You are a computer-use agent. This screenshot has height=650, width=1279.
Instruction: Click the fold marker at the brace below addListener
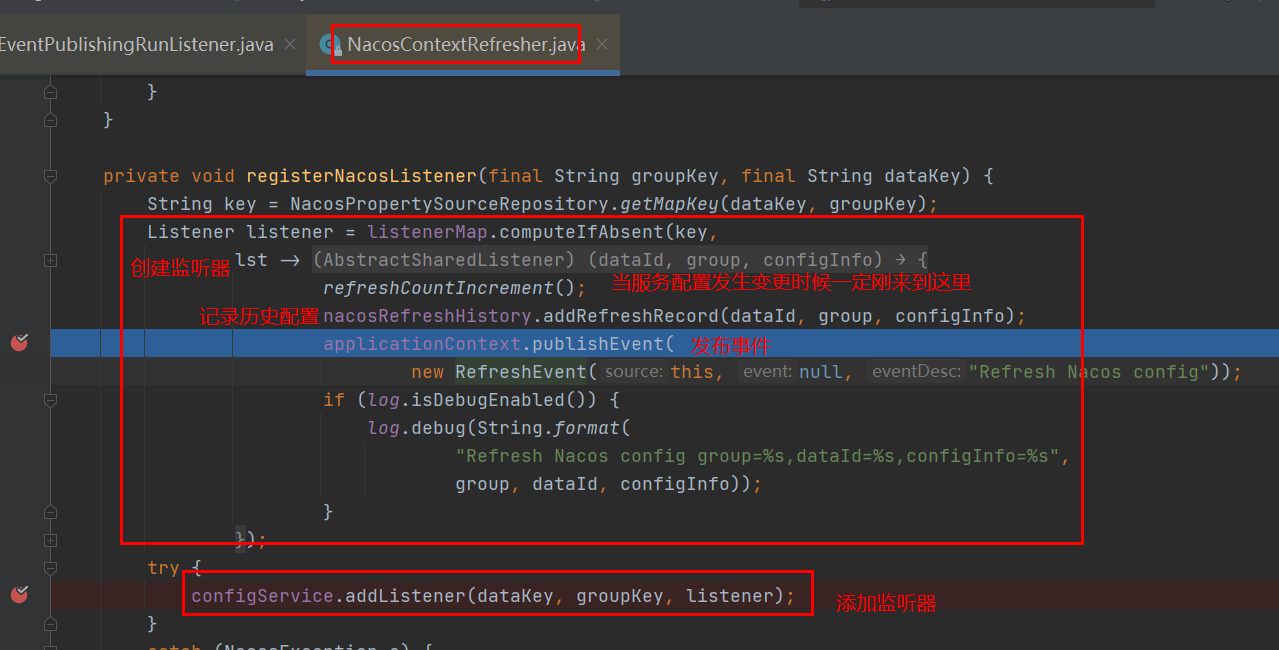point(50,624)
